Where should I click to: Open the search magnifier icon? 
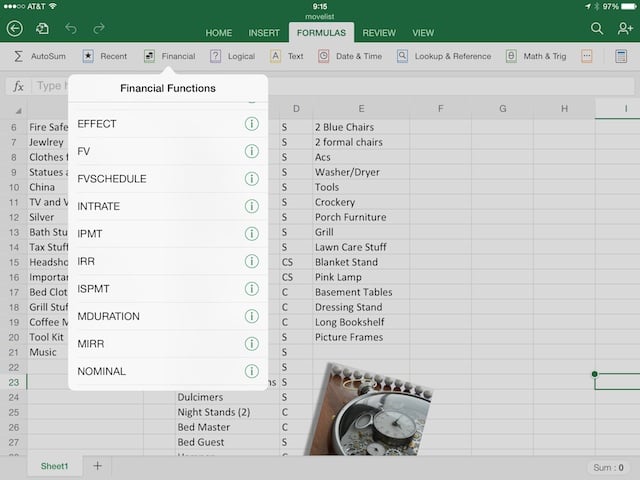pyautogui.click(x=597, y=29)
